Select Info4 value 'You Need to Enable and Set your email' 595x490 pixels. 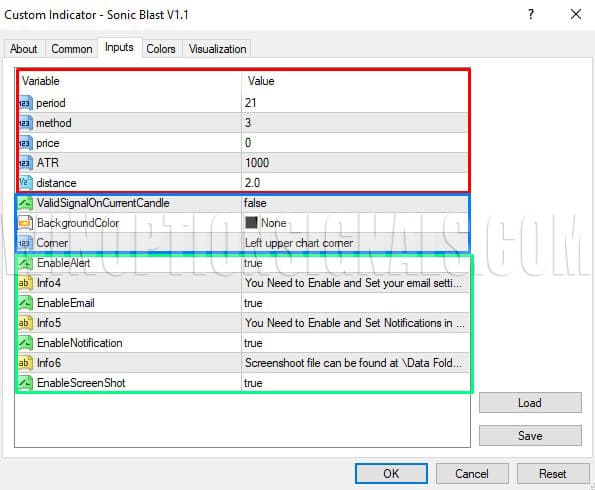click(x=353, y=283)
